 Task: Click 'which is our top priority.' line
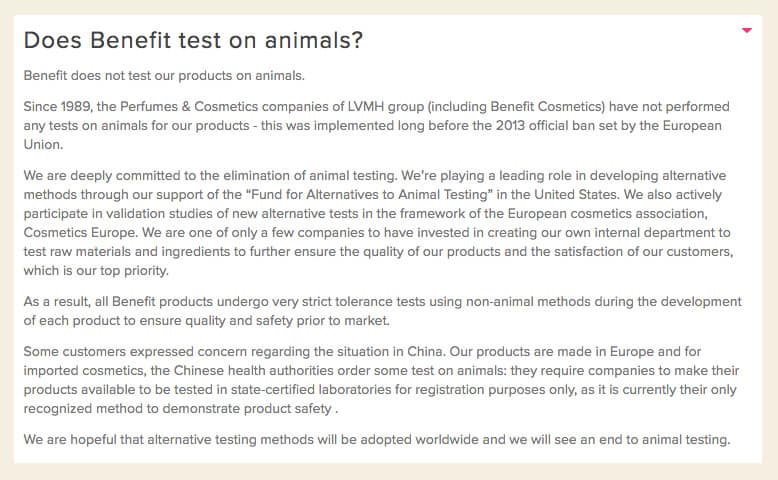(x=96, y=271)
